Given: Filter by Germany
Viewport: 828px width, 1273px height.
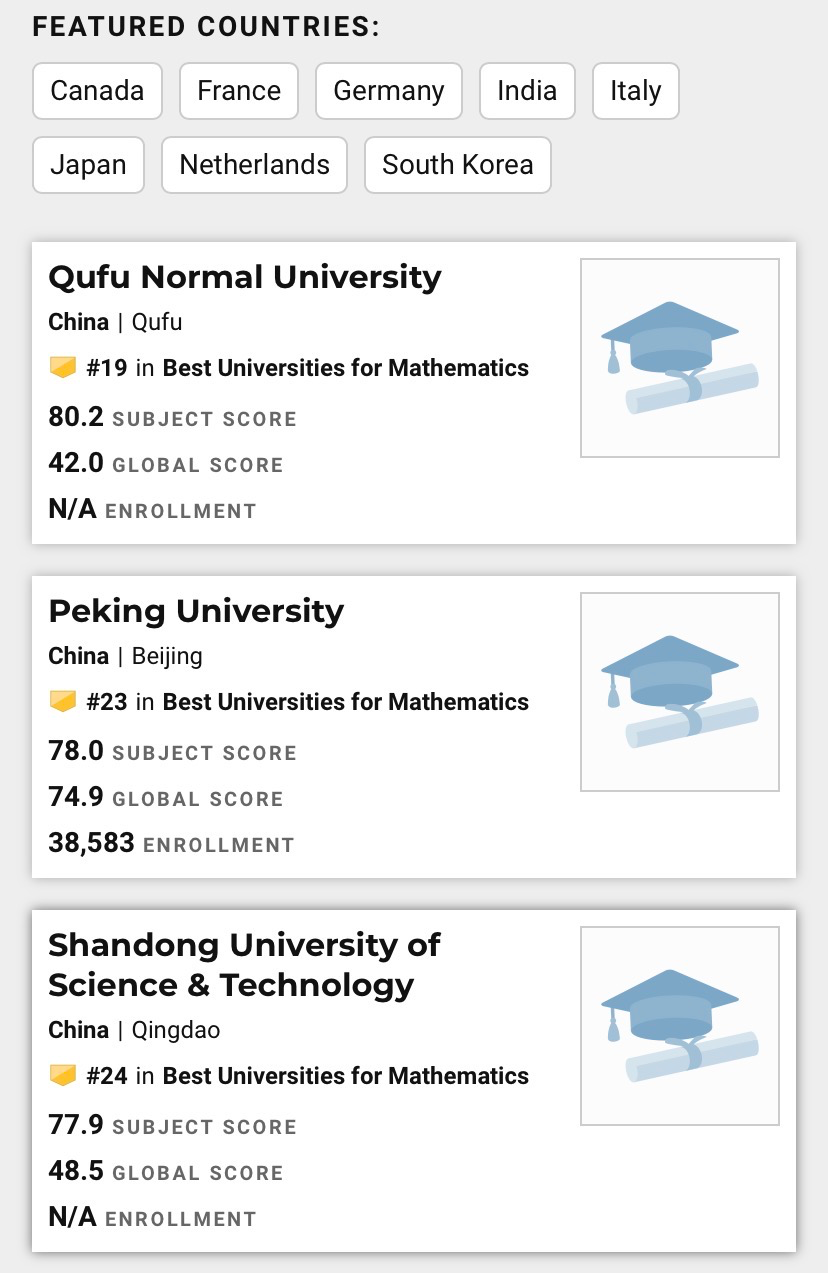Looking at the screenshot, I should 388,91.
